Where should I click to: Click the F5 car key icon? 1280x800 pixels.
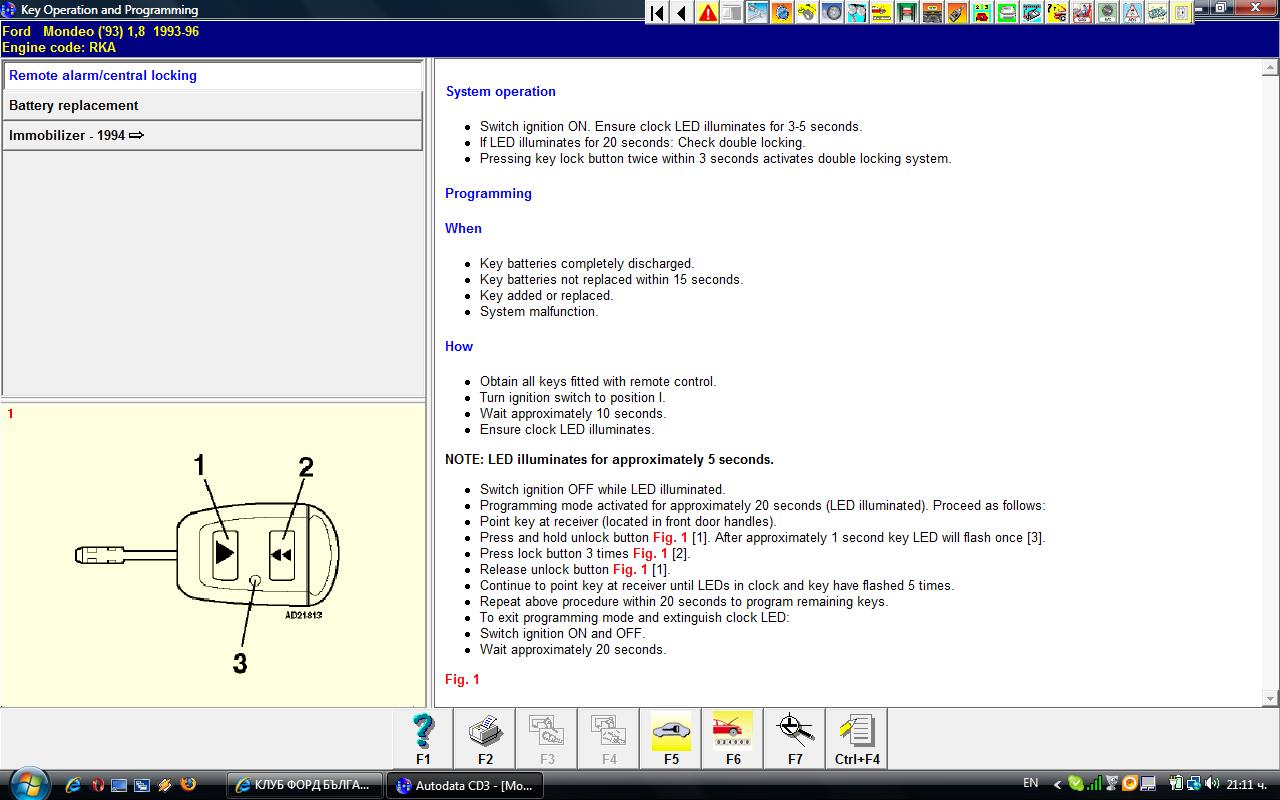pos(671,739)
